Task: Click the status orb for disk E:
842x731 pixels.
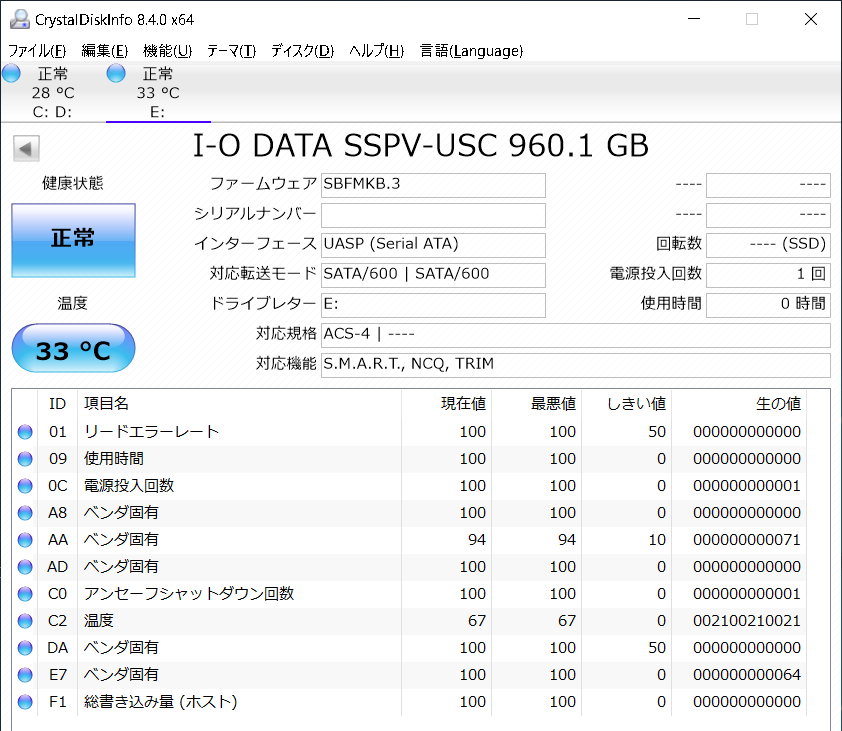Action: [x=116, y=73]
